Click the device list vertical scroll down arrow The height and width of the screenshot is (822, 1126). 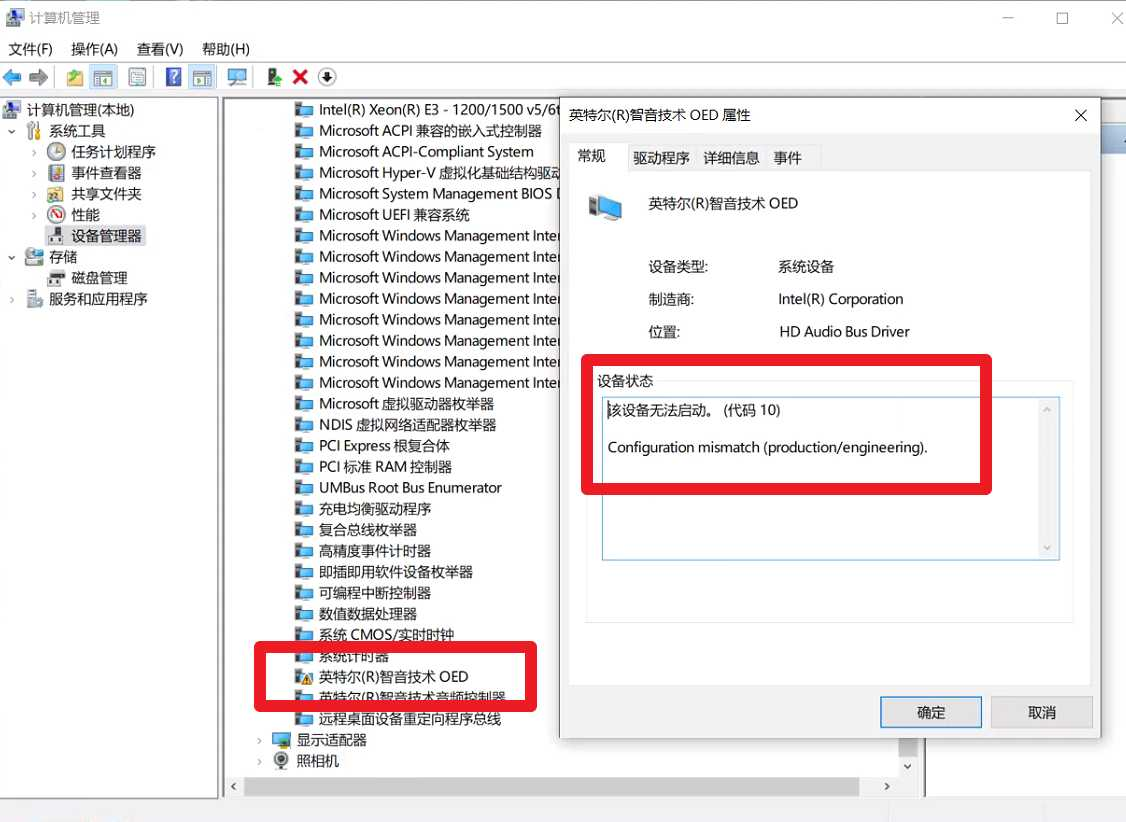coord(908,766)
